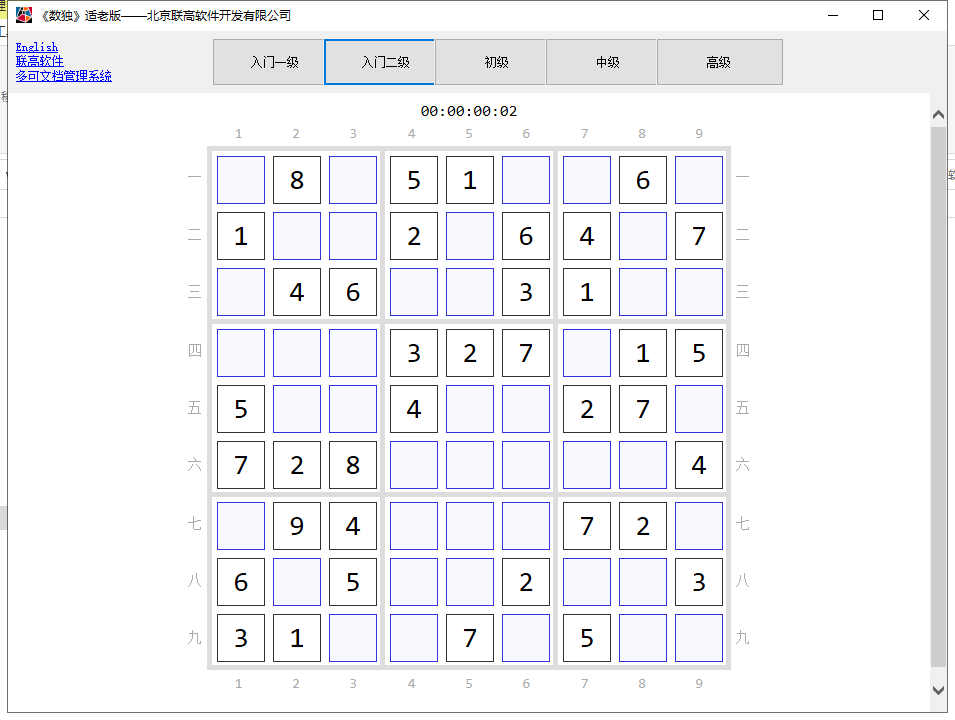
Task: Select empty cell at row 四 column 3
Action: click(353, 353)
